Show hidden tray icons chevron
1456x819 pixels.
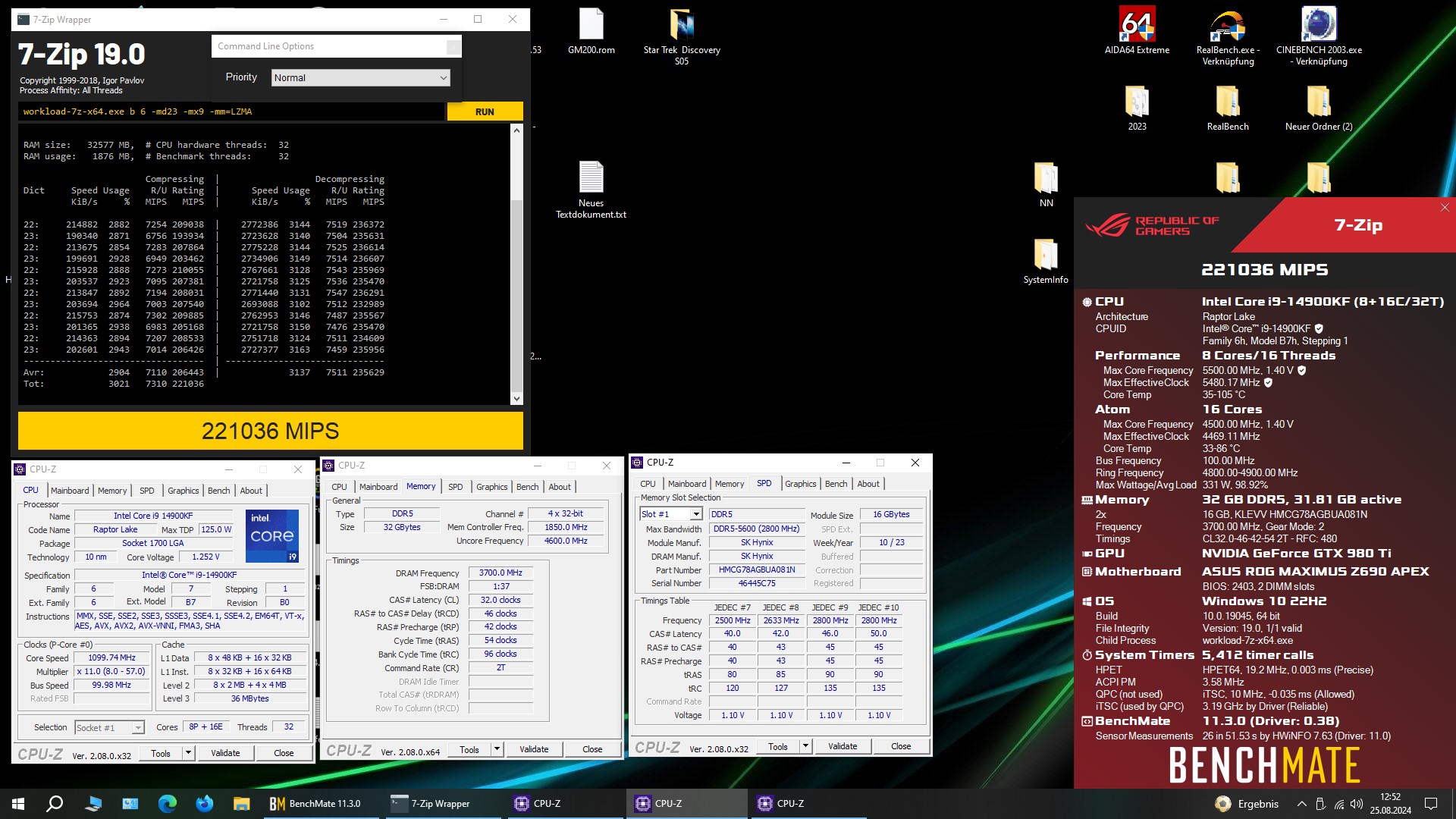[1301, 804]
